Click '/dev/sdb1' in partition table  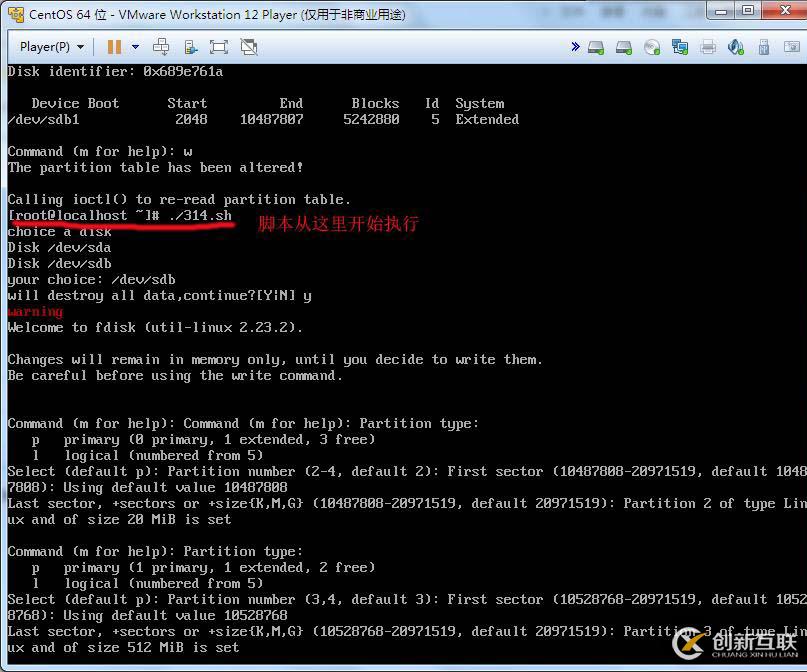point(44,119)
